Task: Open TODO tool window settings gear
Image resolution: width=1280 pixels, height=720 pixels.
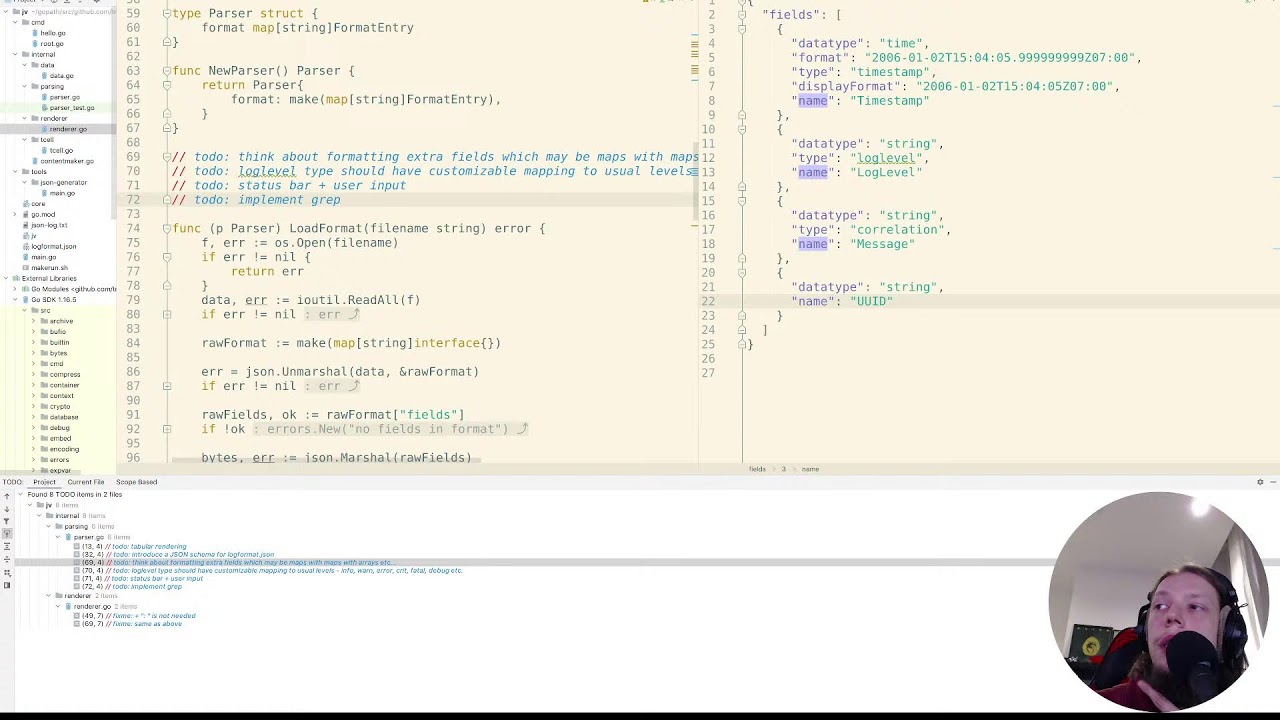Action: coord(1260,482)
